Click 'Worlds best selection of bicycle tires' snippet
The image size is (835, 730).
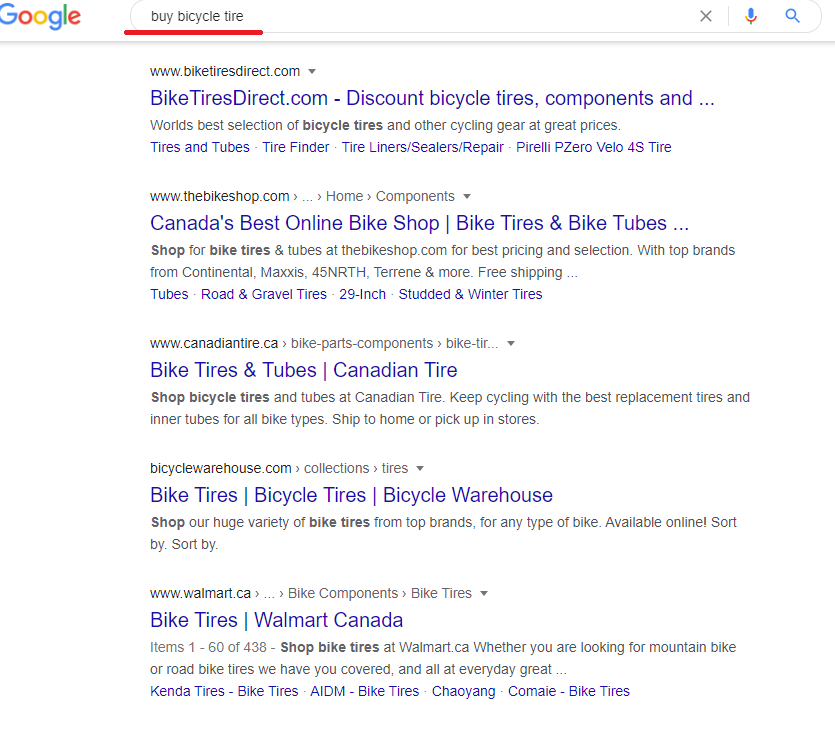[385, 126]
